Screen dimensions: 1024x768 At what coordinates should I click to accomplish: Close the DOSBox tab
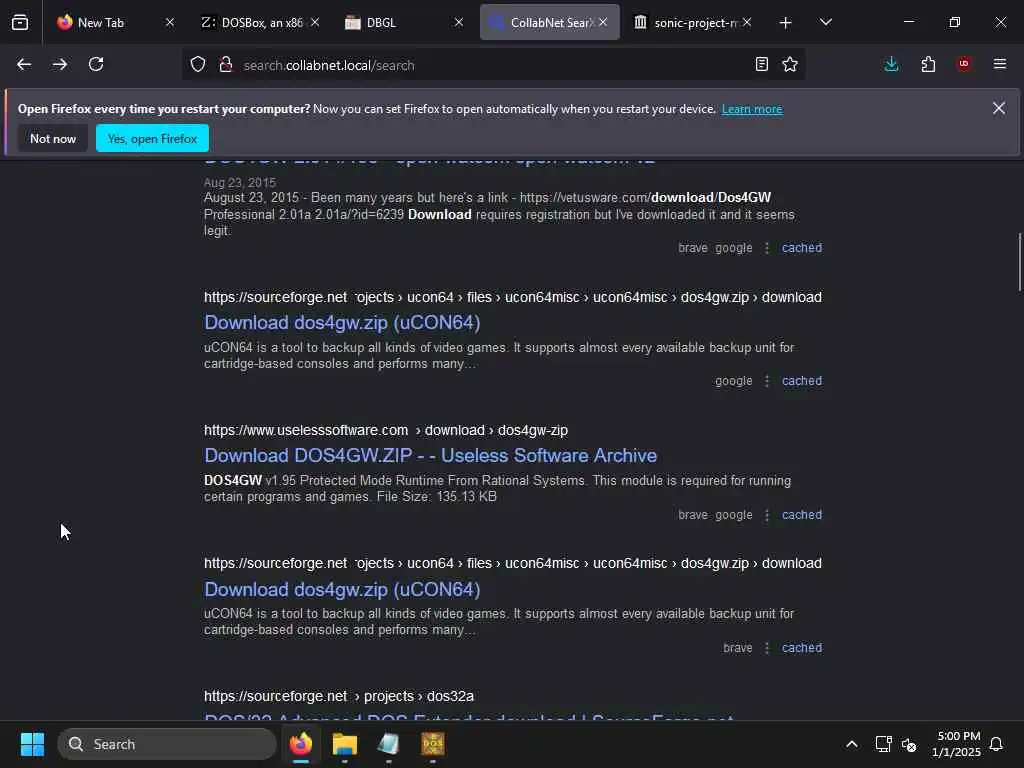tap(315, 22)
